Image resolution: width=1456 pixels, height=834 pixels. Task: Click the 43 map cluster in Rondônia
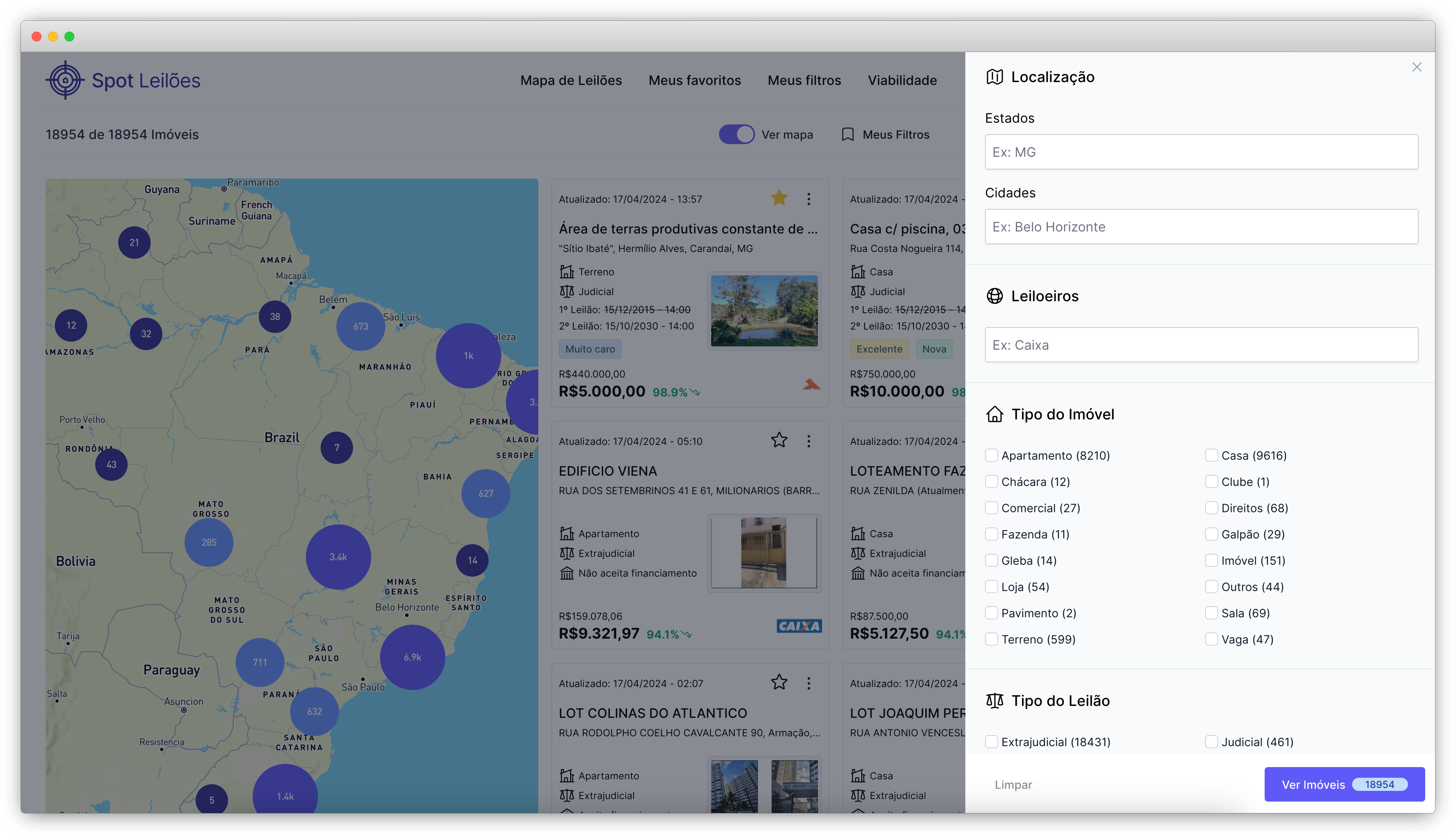111,465
